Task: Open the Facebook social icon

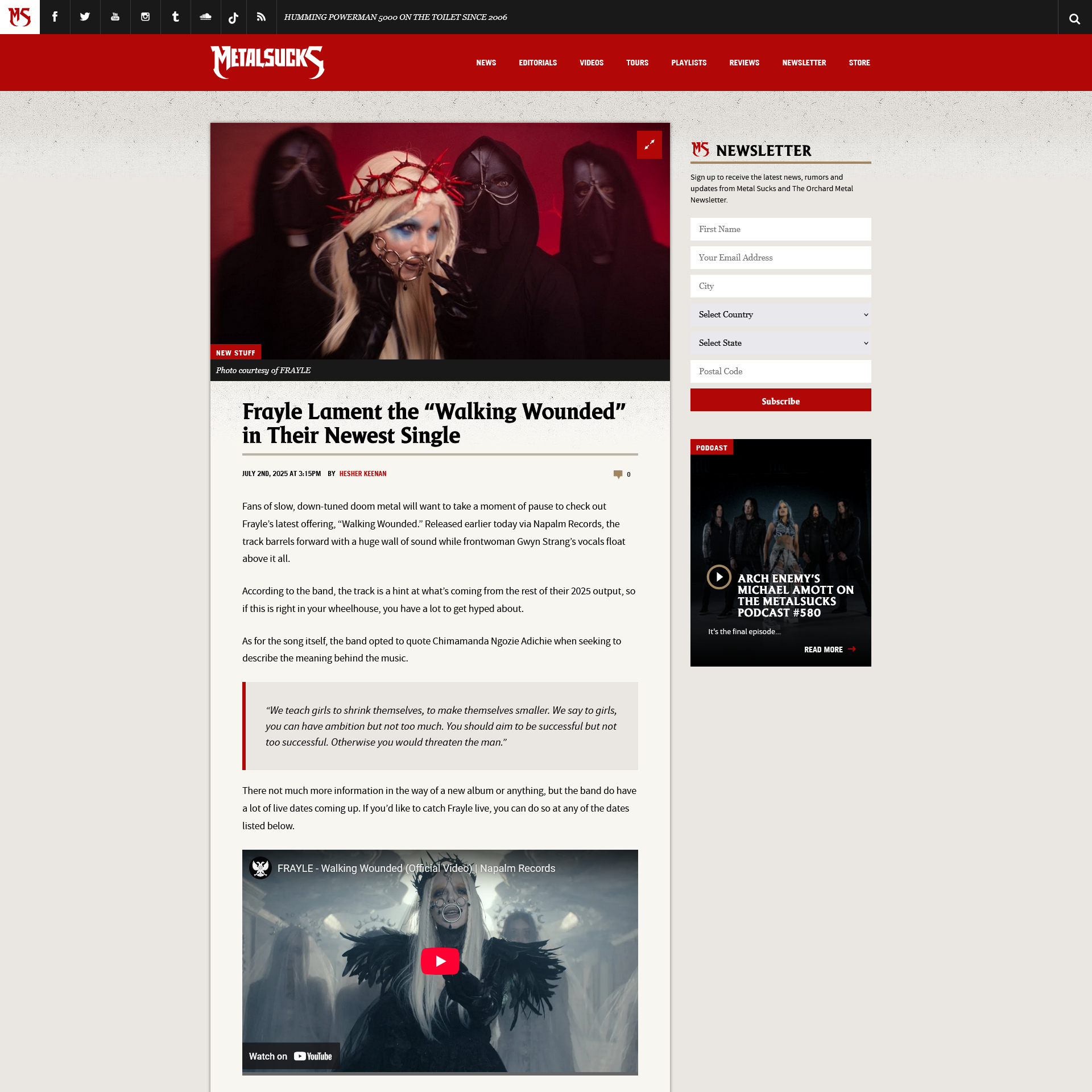Action: click(55, 17)
